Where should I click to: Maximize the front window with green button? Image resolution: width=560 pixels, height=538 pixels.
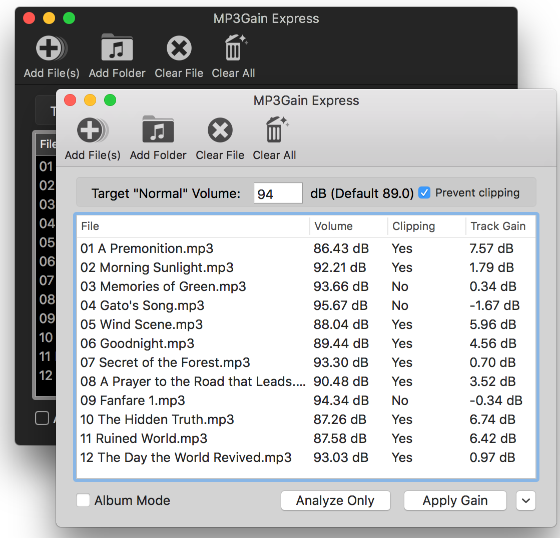110,100
